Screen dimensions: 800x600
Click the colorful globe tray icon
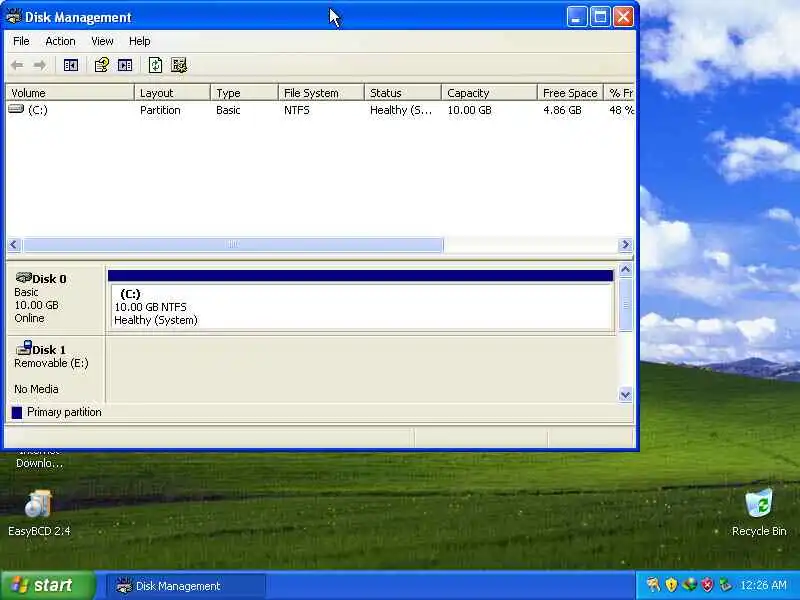tap(689, 585)
